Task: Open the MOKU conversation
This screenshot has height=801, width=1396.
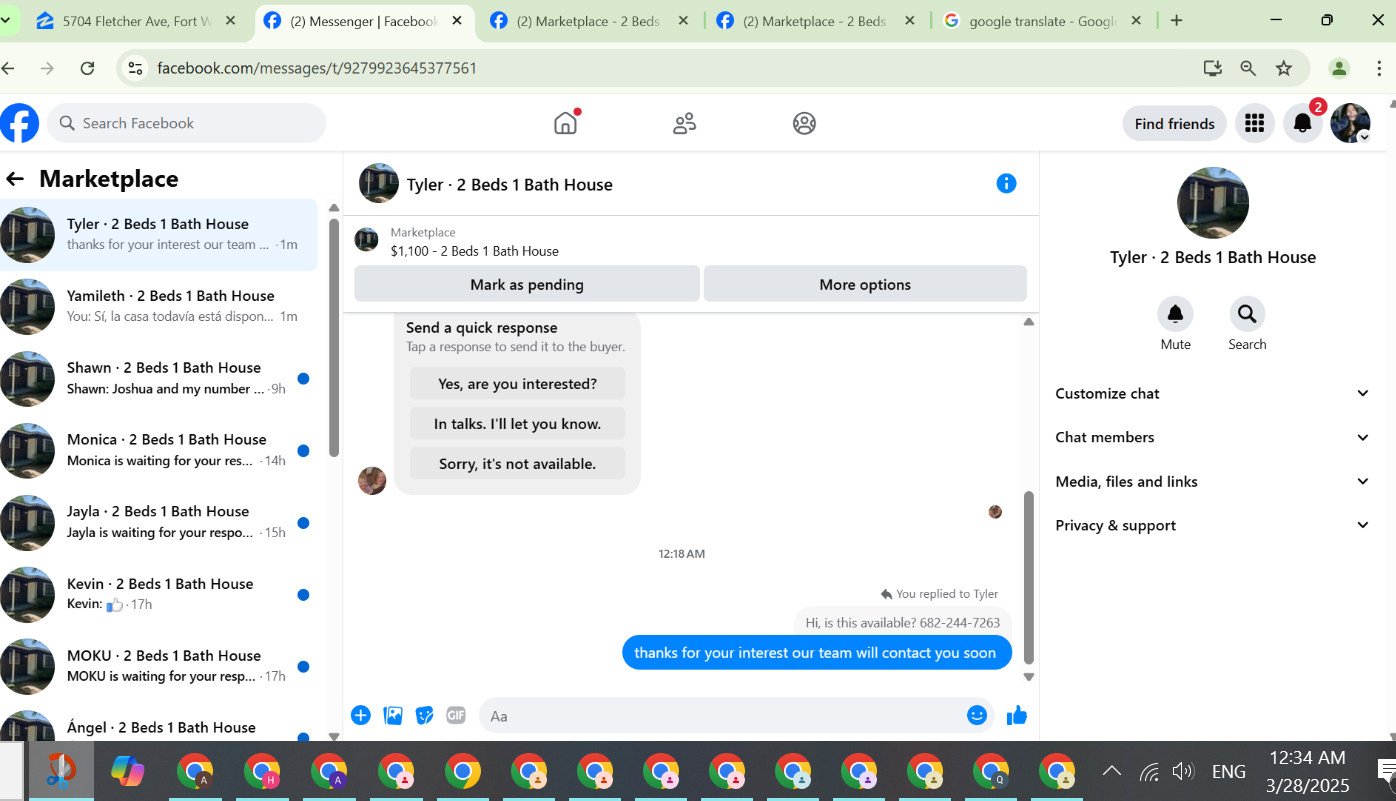Action: [159, 666]
